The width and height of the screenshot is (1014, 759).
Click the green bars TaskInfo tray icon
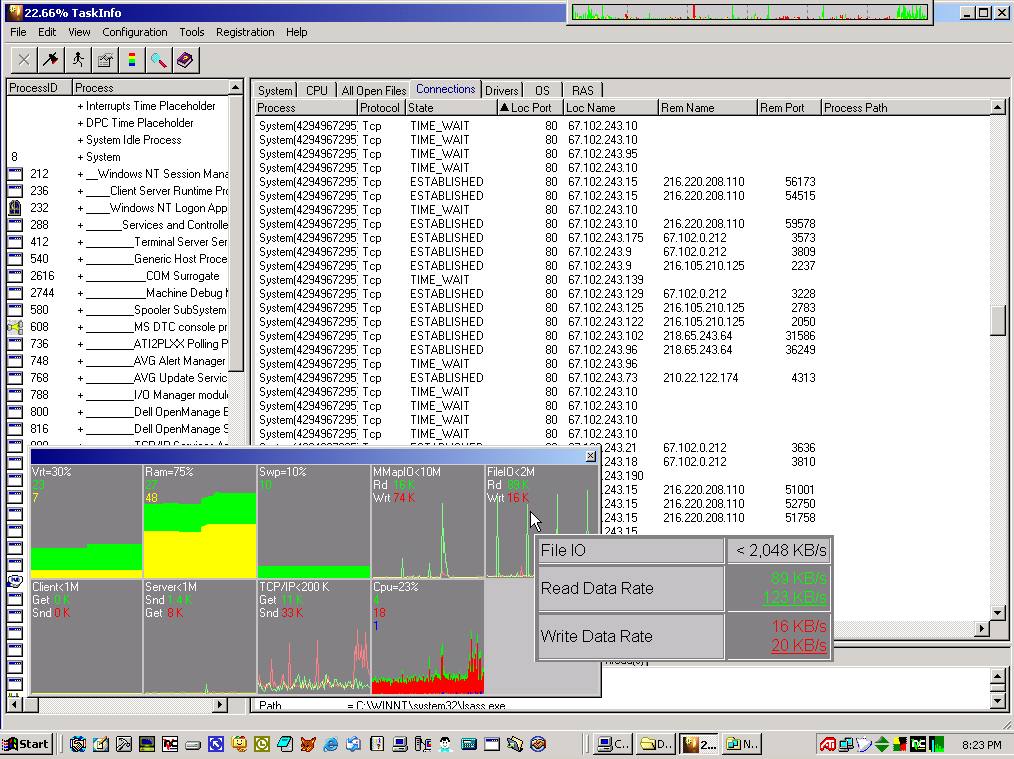coord(936,745)
